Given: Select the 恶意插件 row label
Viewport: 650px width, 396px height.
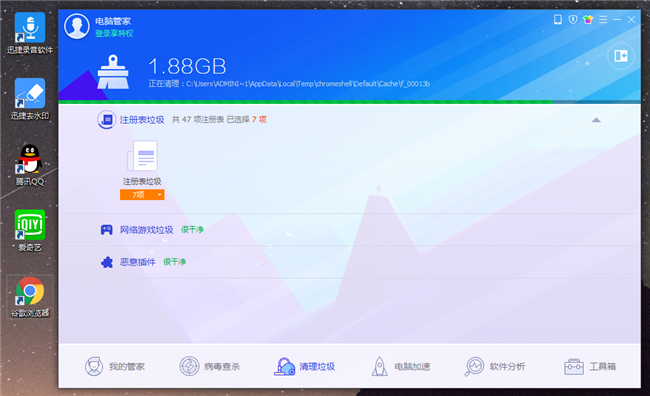Looking at the screenshot, I should 138,262.
